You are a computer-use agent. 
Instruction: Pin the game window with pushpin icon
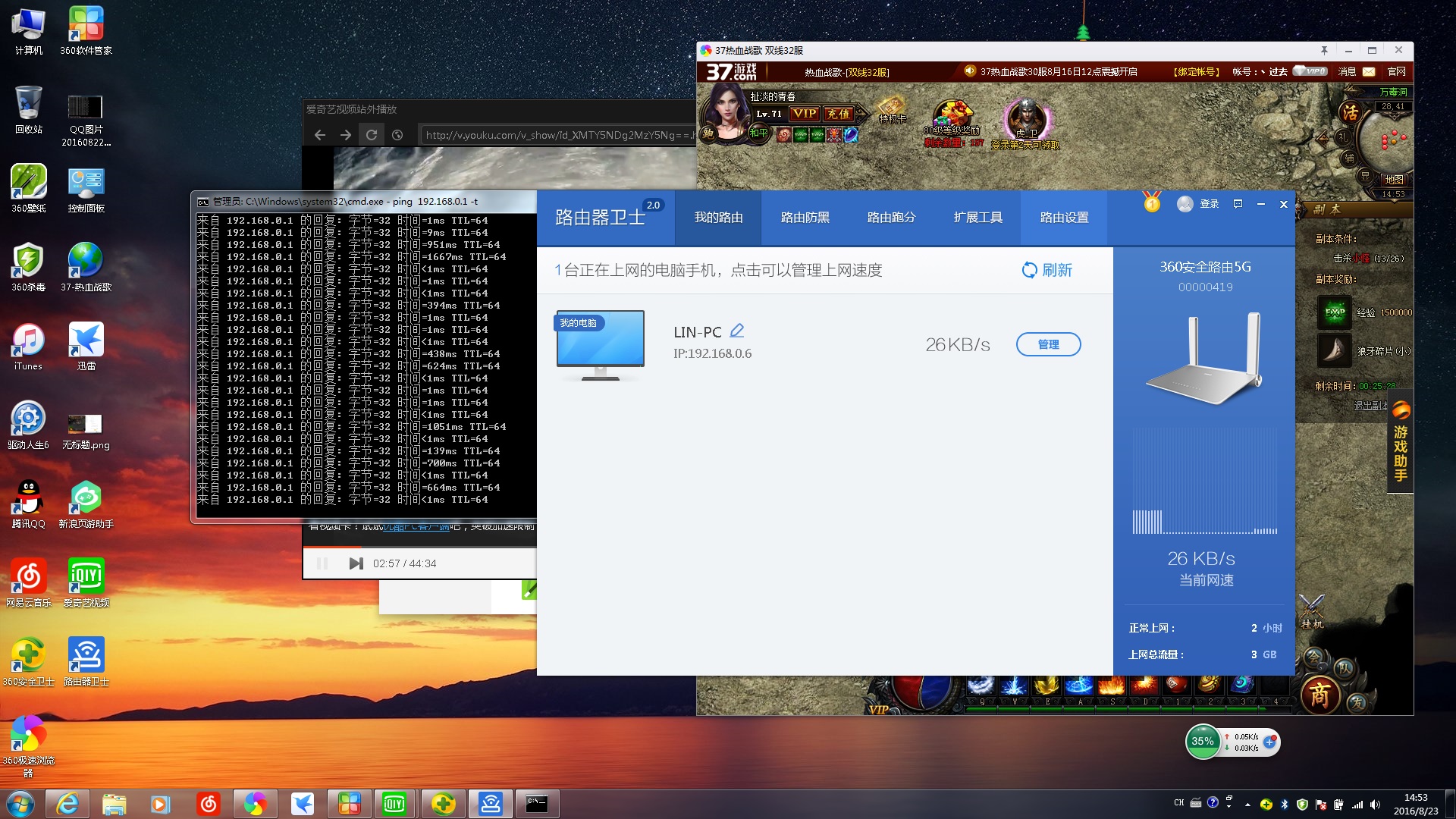(1324, 50)
